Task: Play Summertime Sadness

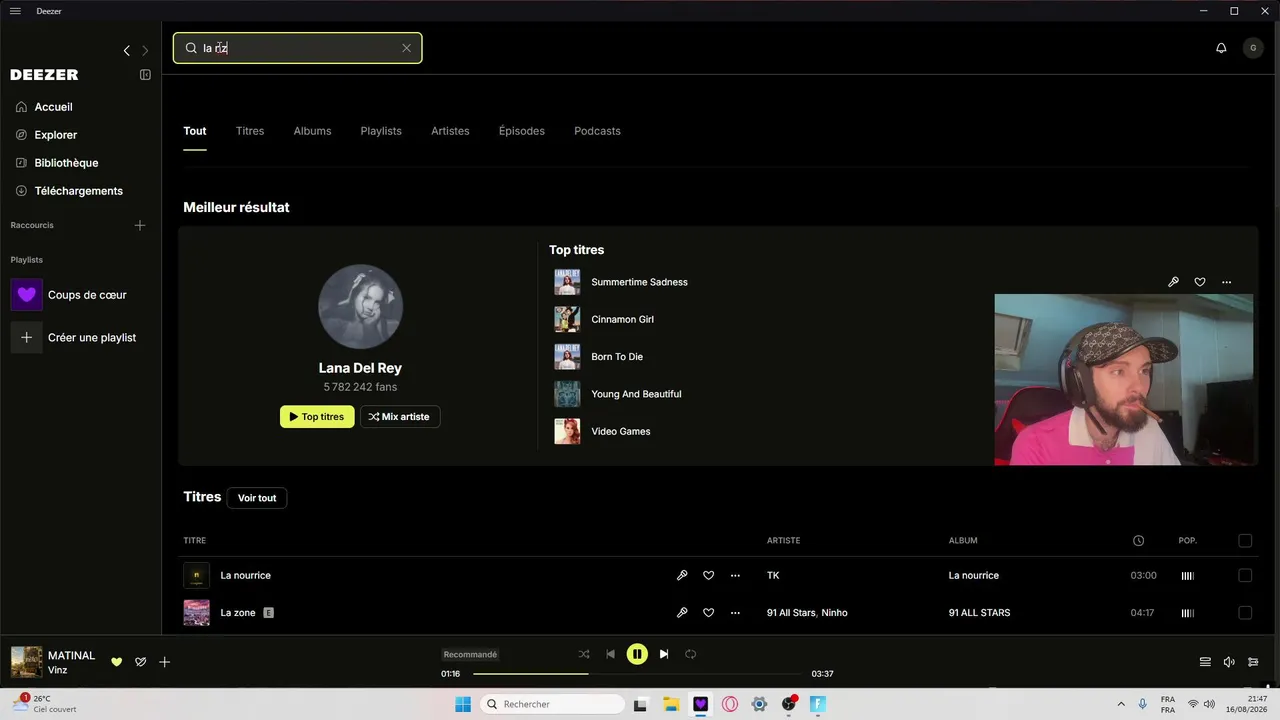Action: 639,282
